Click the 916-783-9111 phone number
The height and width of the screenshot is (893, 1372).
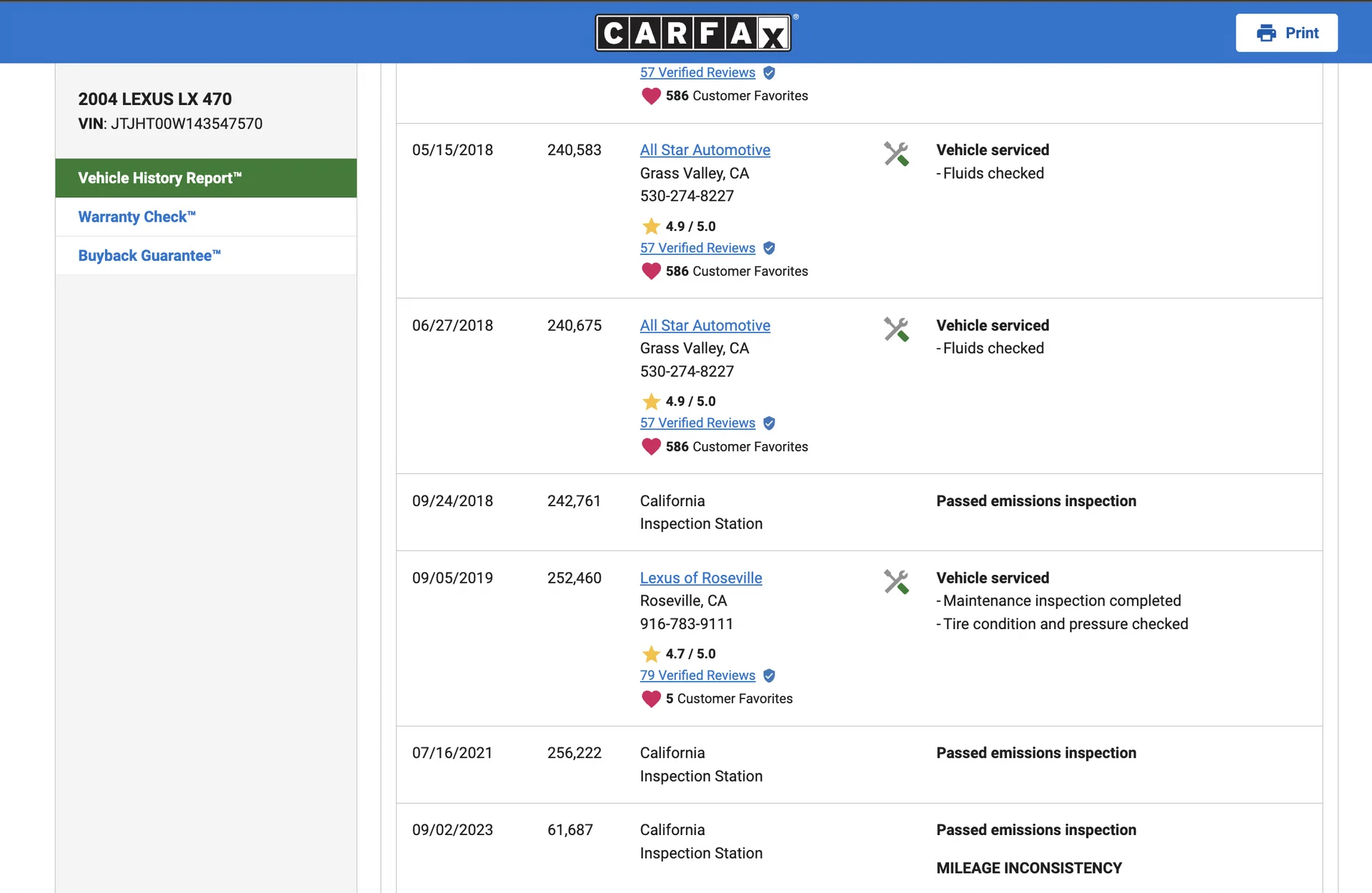point(687,624)
